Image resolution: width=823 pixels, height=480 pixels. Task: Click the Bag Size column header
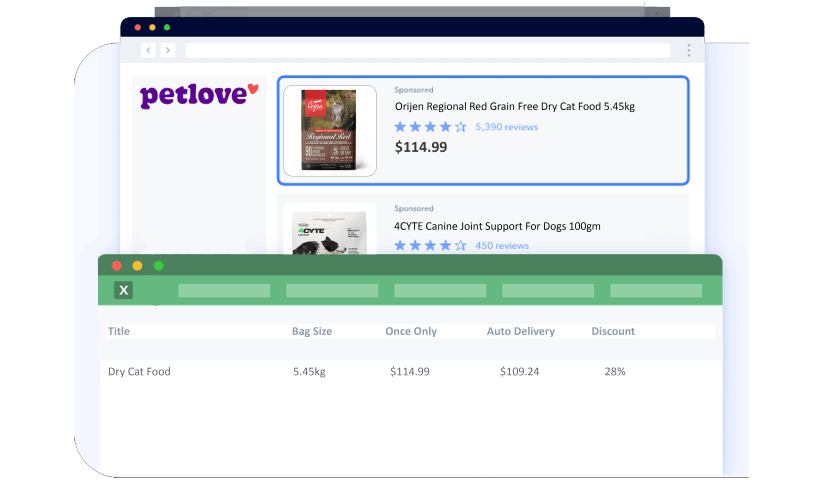click(x=312, y=331)
